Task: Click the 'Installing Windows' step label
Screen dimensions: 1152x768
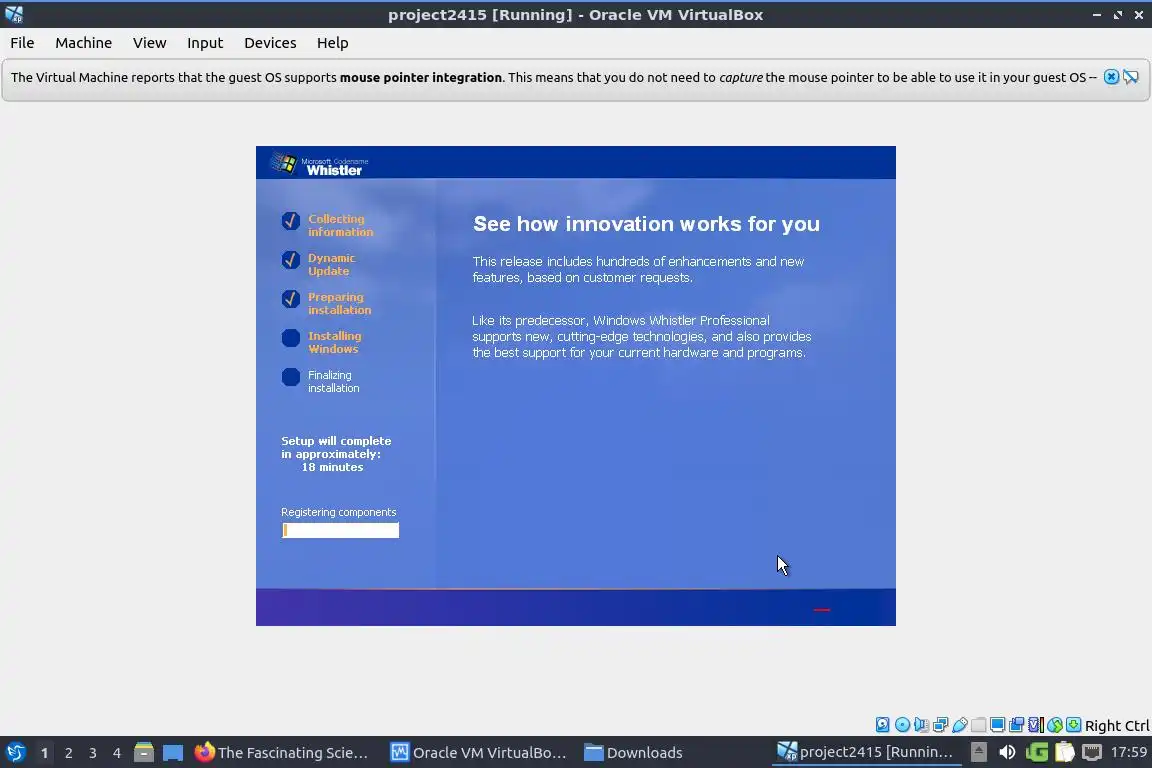Action: pos(334,342)
